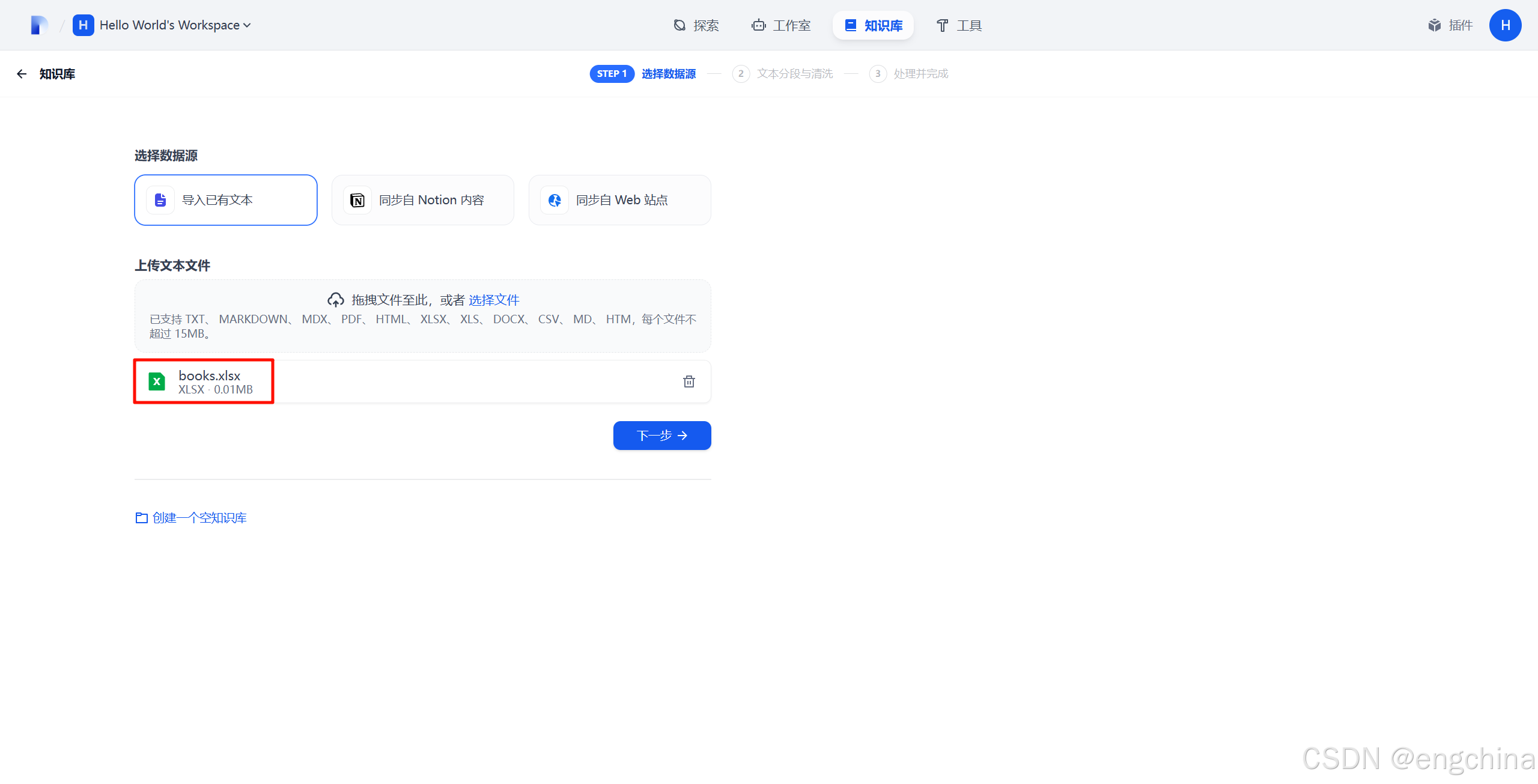1538x784 pixels.
Task: Select 同步自 Web 站点 data source
Action: coord(619,200)
